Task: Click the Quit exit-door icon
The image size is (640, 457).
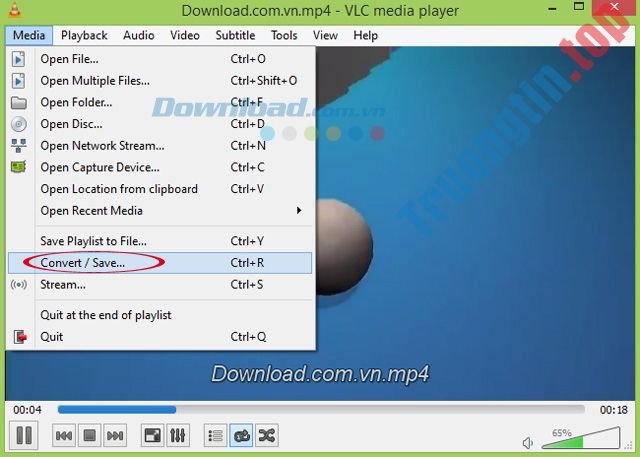Action: coord(20,337)
